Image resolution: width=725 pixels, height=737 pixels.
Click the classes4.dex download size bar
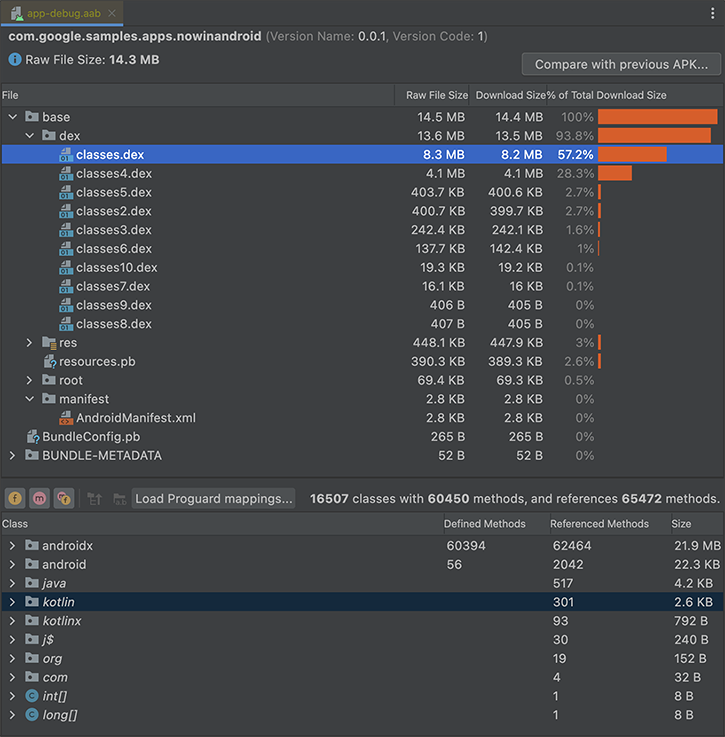[x=615, y=174]
